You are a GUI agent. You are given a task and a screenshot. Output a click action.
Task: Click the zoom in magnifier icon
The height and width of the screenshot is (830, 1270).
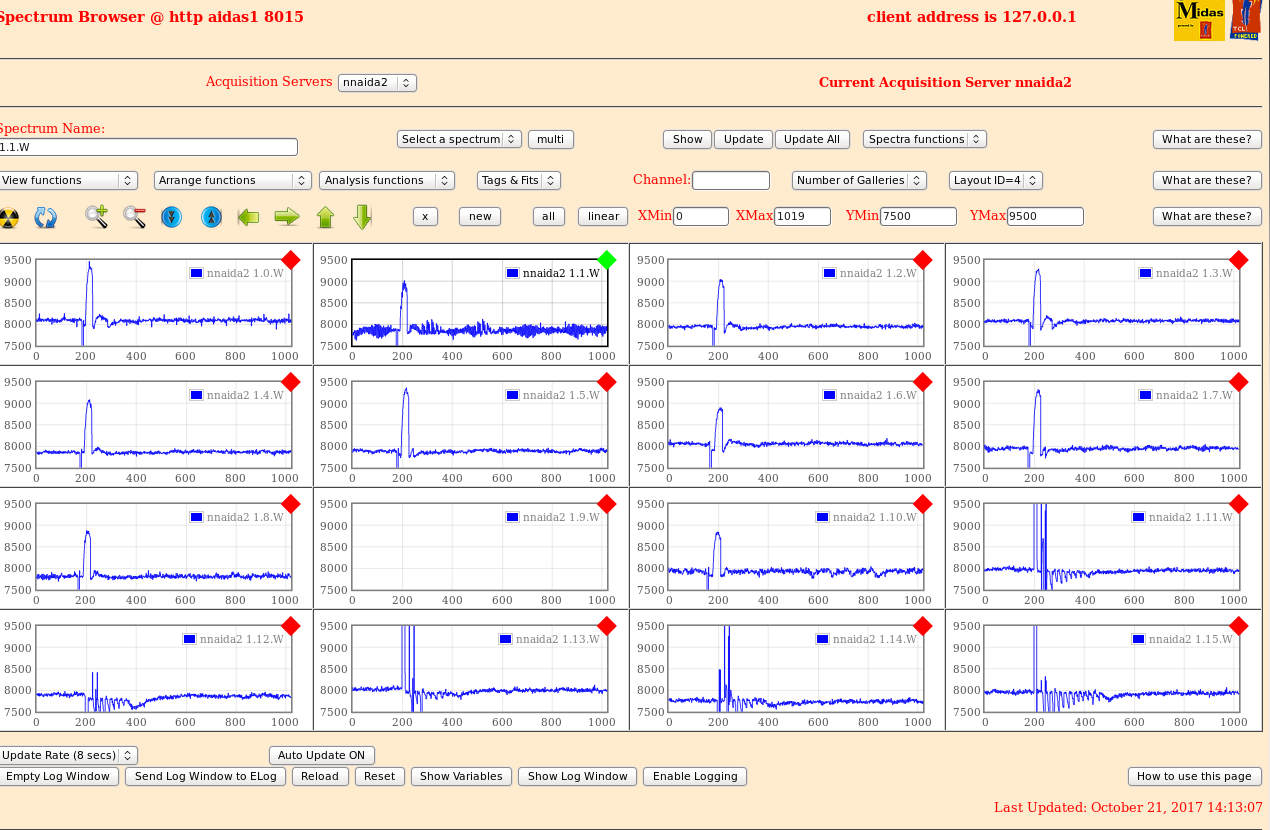click(x=96, y=216)
